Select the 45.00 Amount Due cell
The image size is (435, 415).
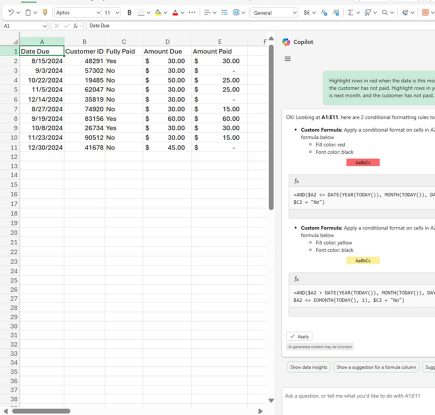167,147
